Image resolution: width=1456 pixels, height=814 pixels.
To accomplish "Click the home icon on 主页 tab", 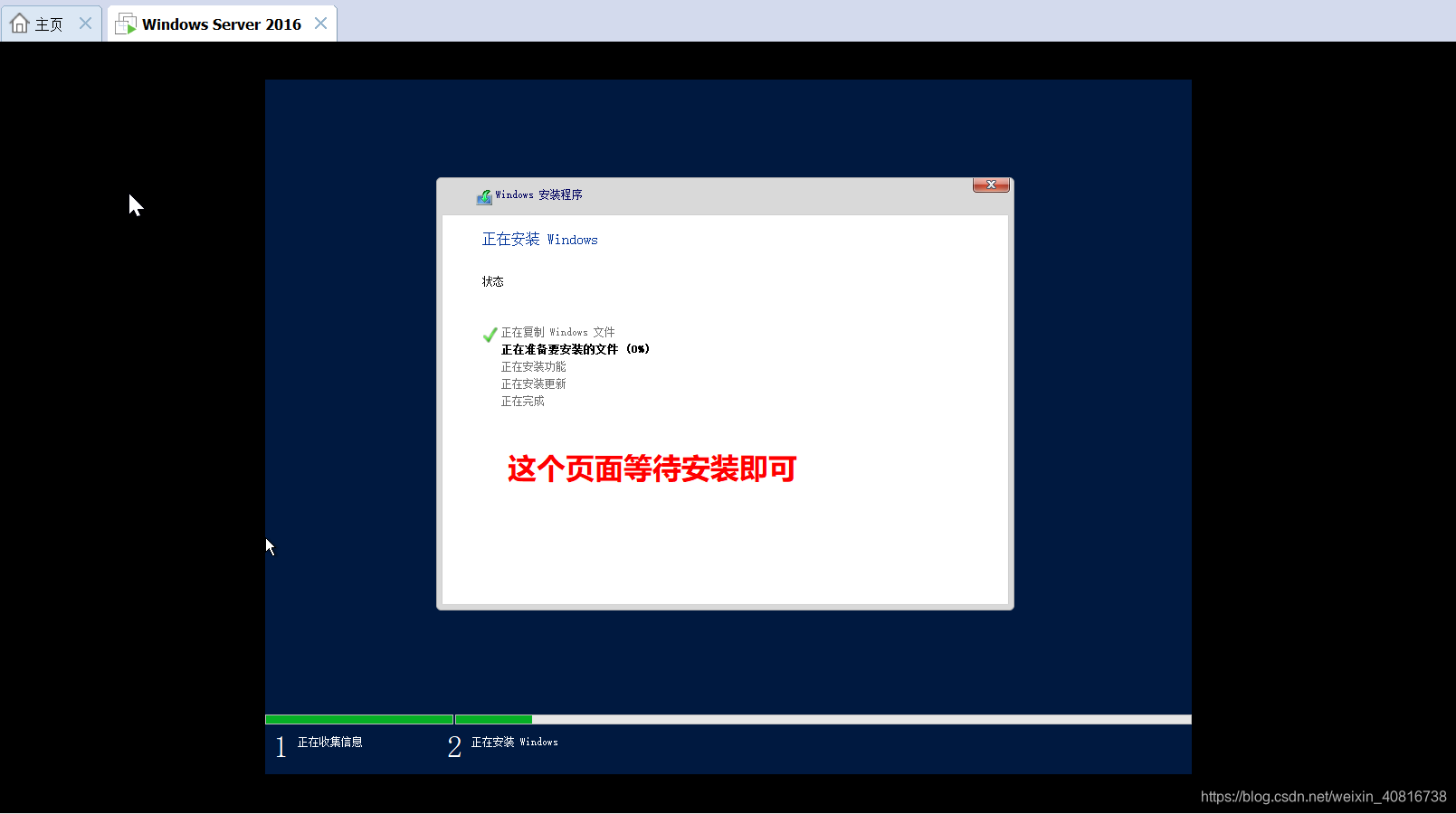I will point(20,24).
